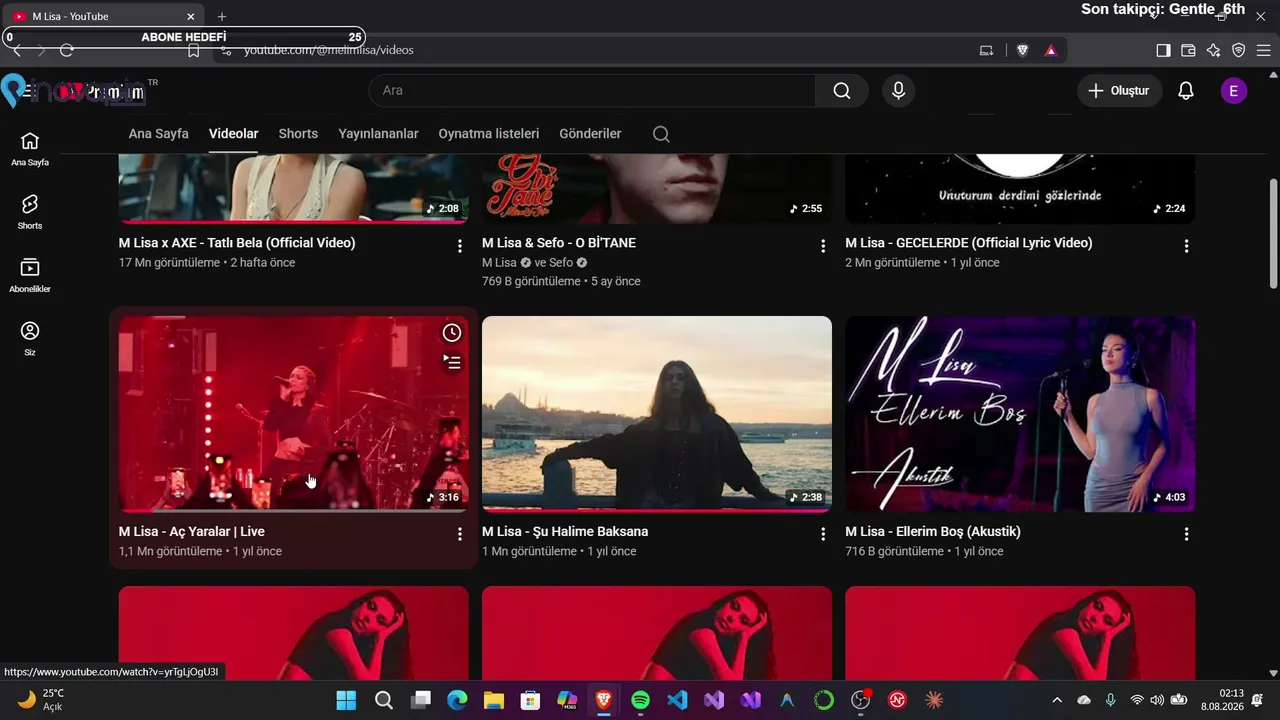Show hidden system tray icons
The height and width of the screenshot is (720, 1280).
[x=1057, y=700]
